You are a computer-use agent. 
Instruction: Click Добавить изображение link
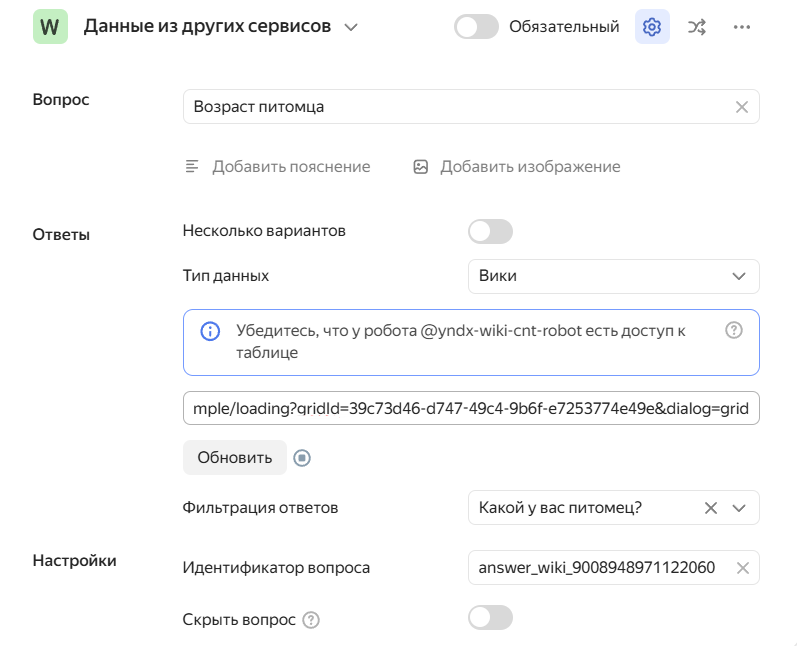(x=517, y=167)
